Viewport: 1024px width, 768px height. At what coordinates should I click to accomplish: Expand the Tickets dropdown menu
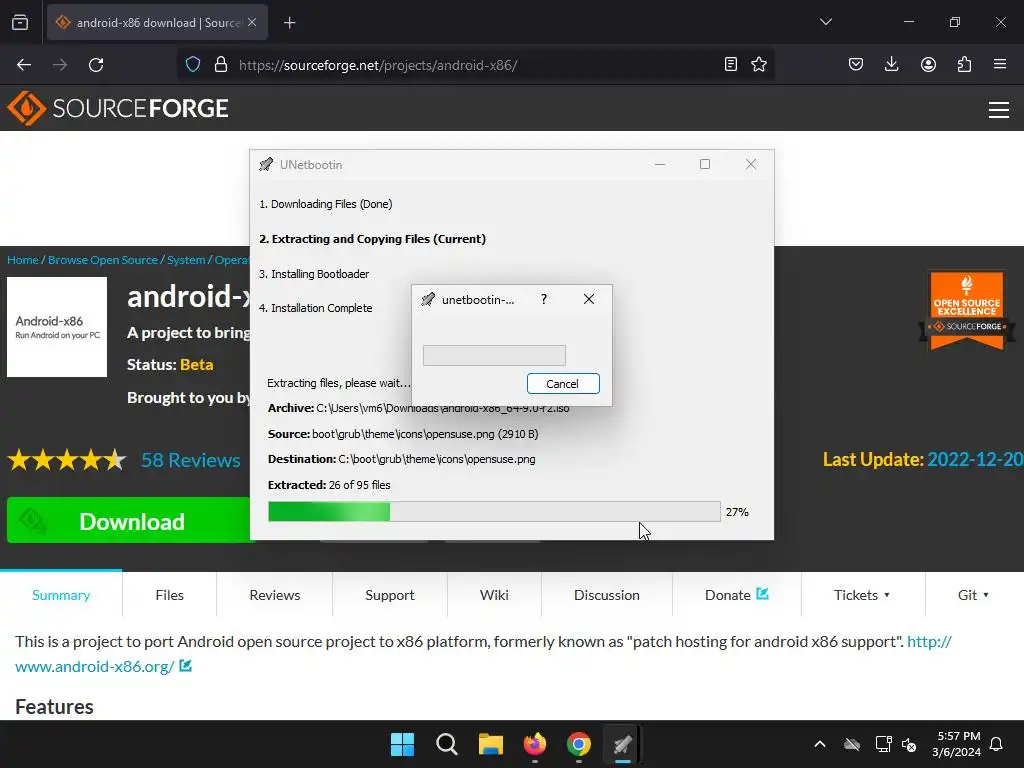pyautogui.click(x=861, y=595)
